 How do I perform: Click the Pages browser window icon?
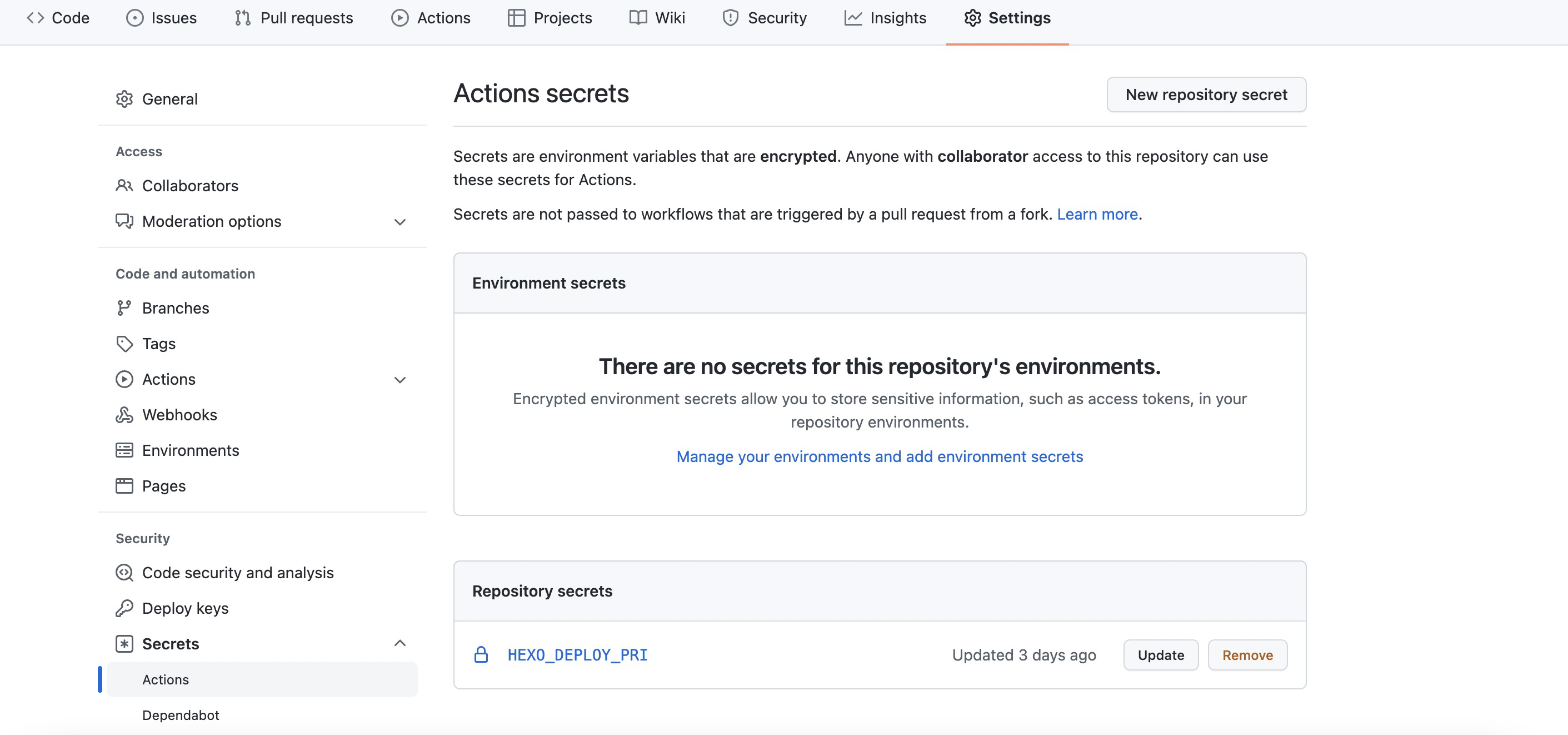coord(124,485)
